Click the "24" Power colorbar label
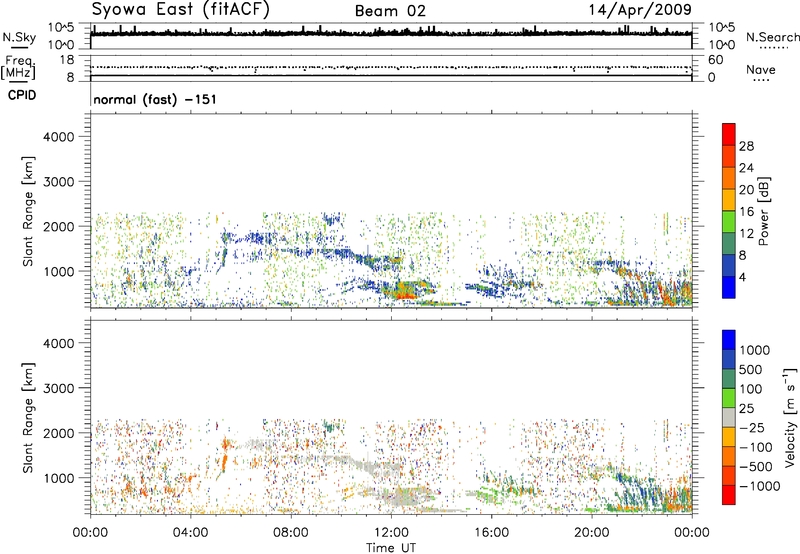800x554 pixels. pyautogui.click(x=746, y=168)
